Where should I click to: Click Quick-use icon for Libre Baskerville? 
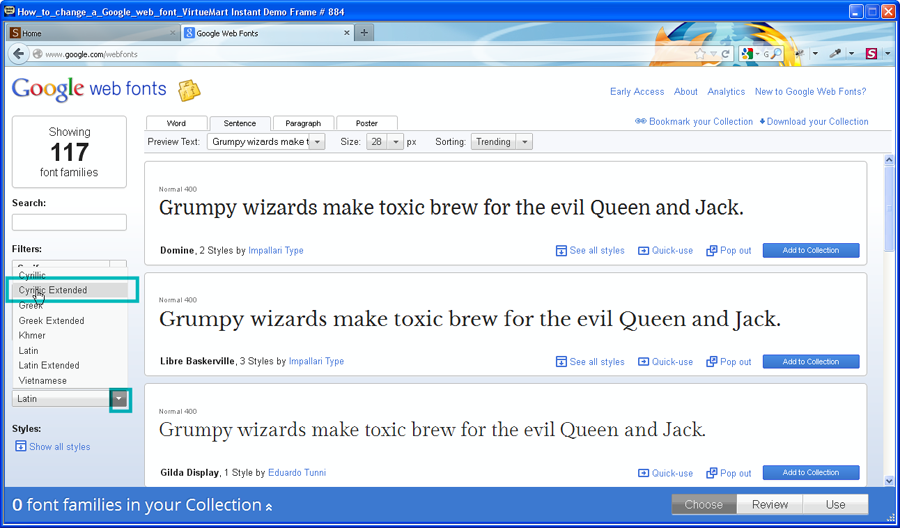point(643,362)
